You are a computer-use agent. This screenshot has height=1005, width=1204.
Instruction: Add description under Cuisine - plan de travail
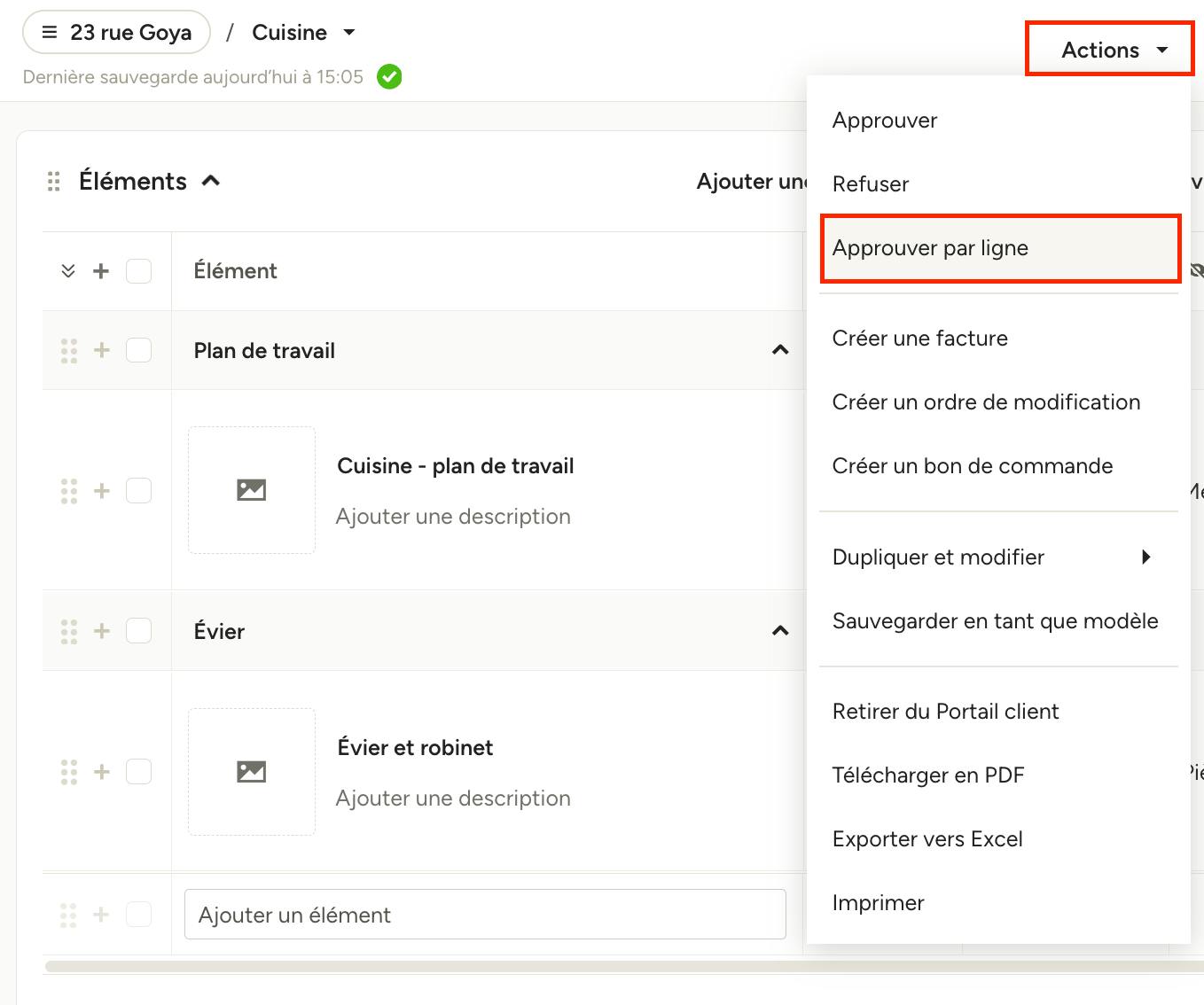(x=453, y=517)
